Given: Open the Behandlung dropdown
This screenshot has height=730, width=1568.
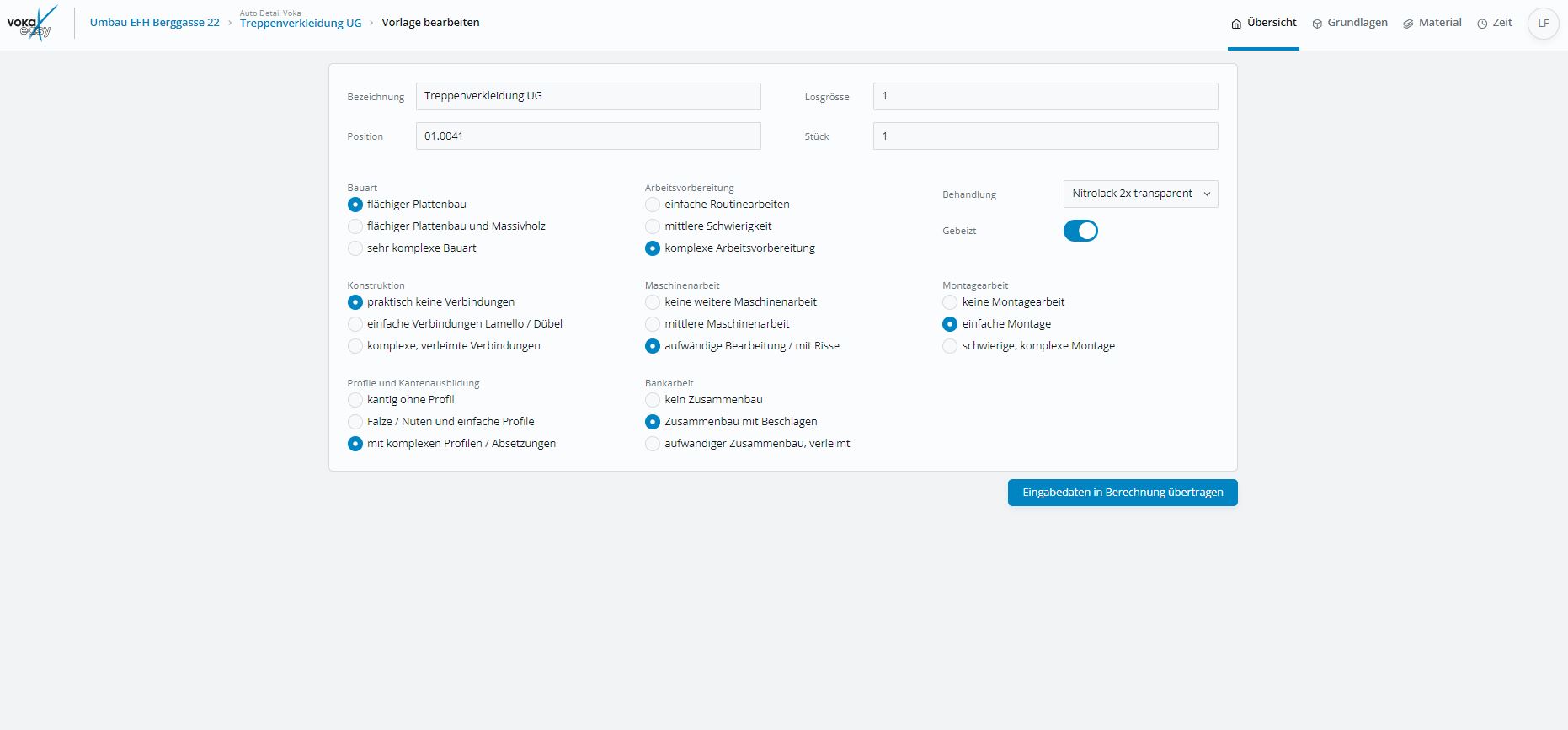Looking at the screenshot, I should pos(1131,194).
